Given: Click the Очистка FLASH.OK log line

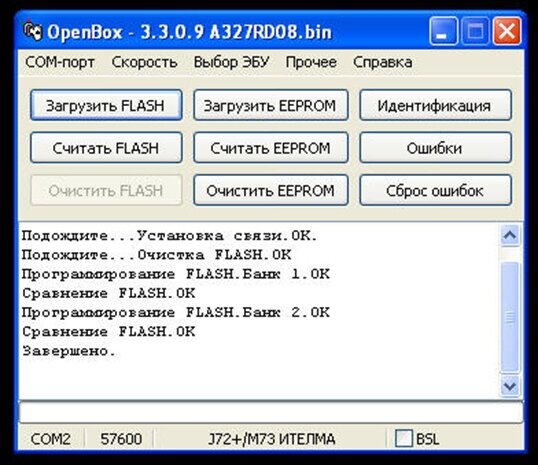Looking at the screenshot, I should tap(157, 255).
